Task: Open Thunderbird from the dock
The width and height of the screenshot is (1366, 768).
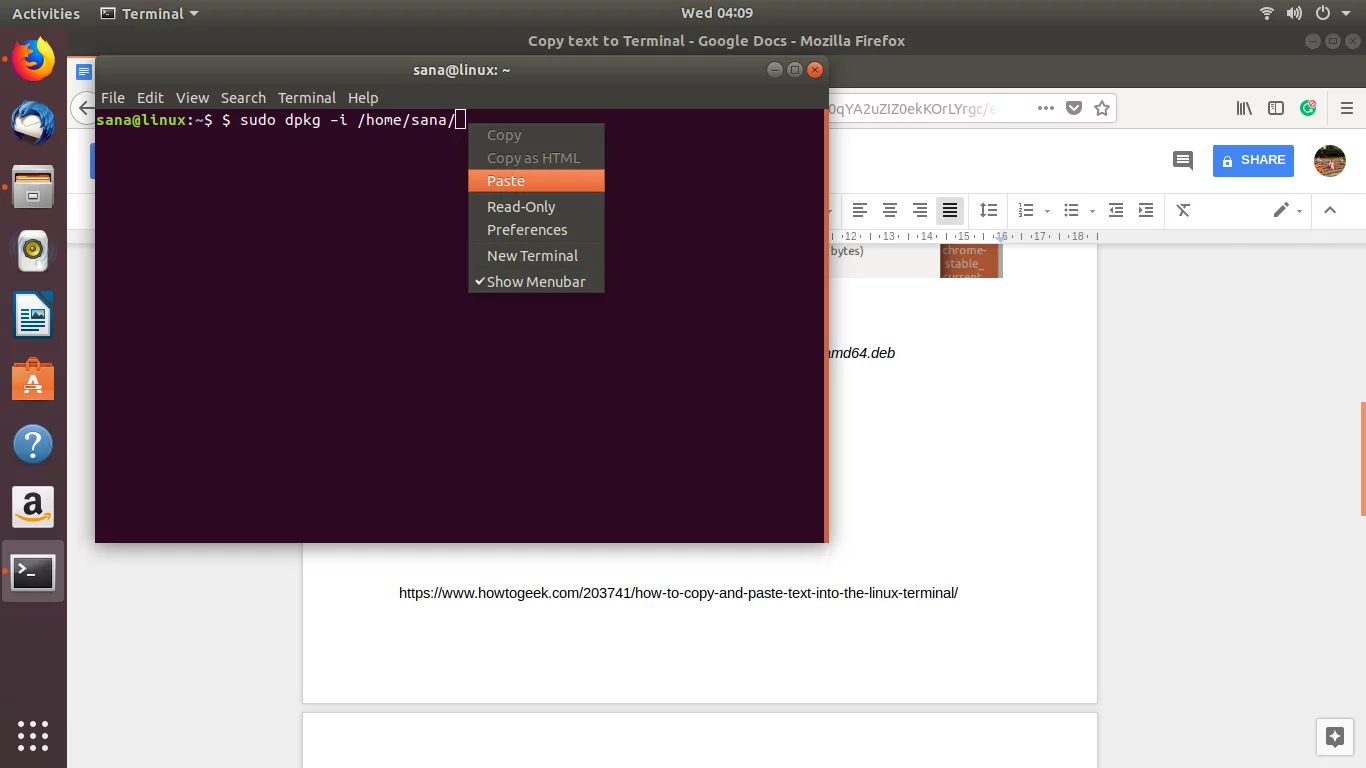Action: coord(33,123)
